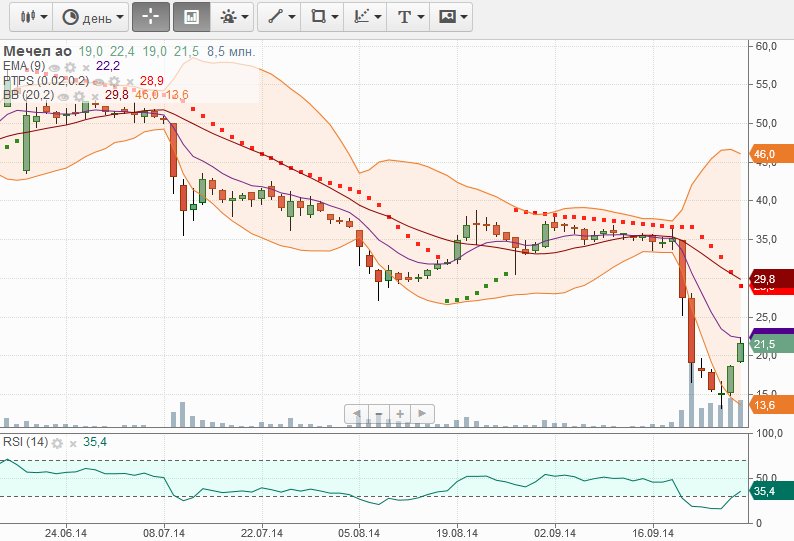
Task: Open the line drawing tools menu
Action: [279, 17]
